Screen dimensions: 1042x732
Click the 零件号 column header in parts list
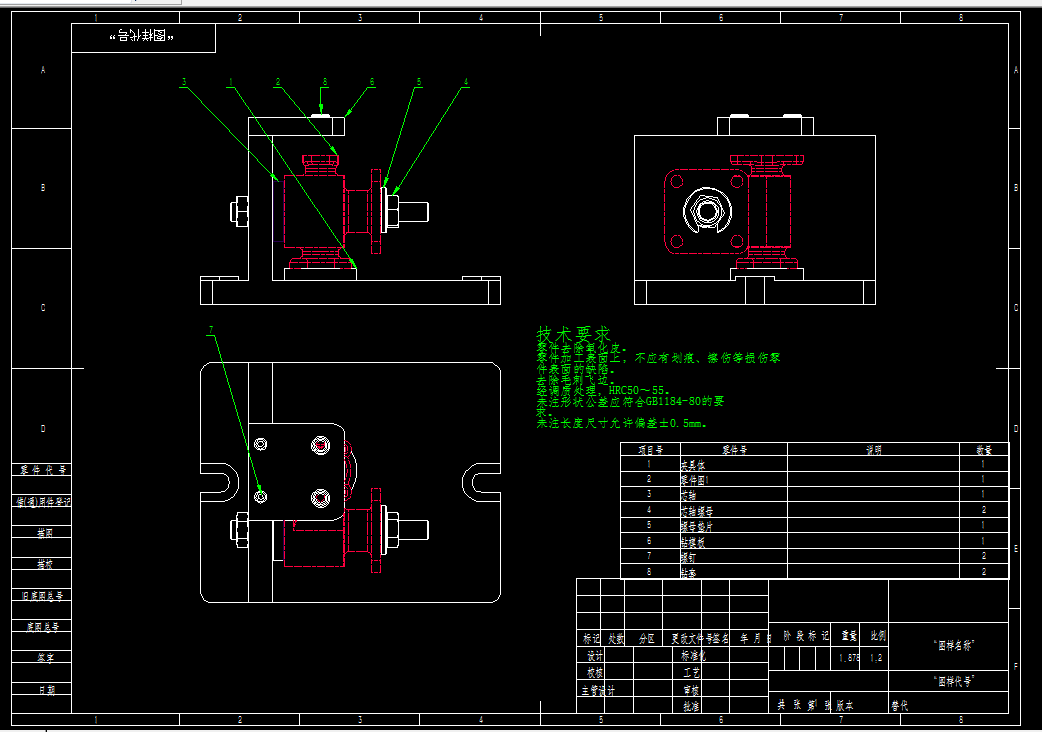coord(734,450)
